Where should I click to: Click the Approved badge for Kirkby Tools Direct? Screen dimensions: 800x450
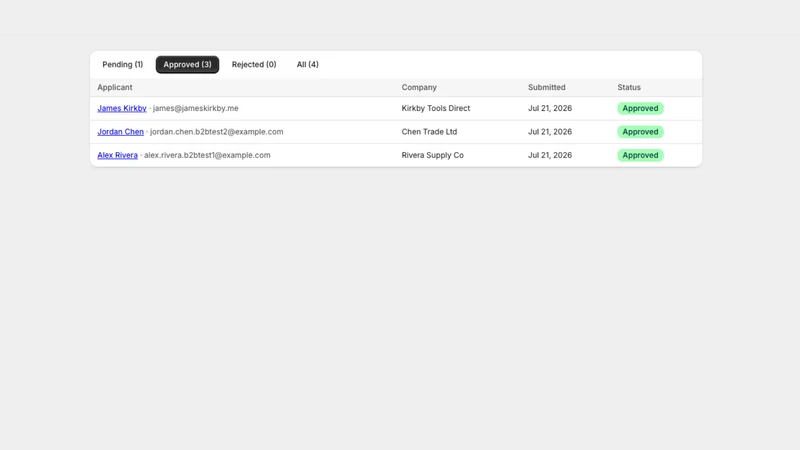[x=640, y=108]
